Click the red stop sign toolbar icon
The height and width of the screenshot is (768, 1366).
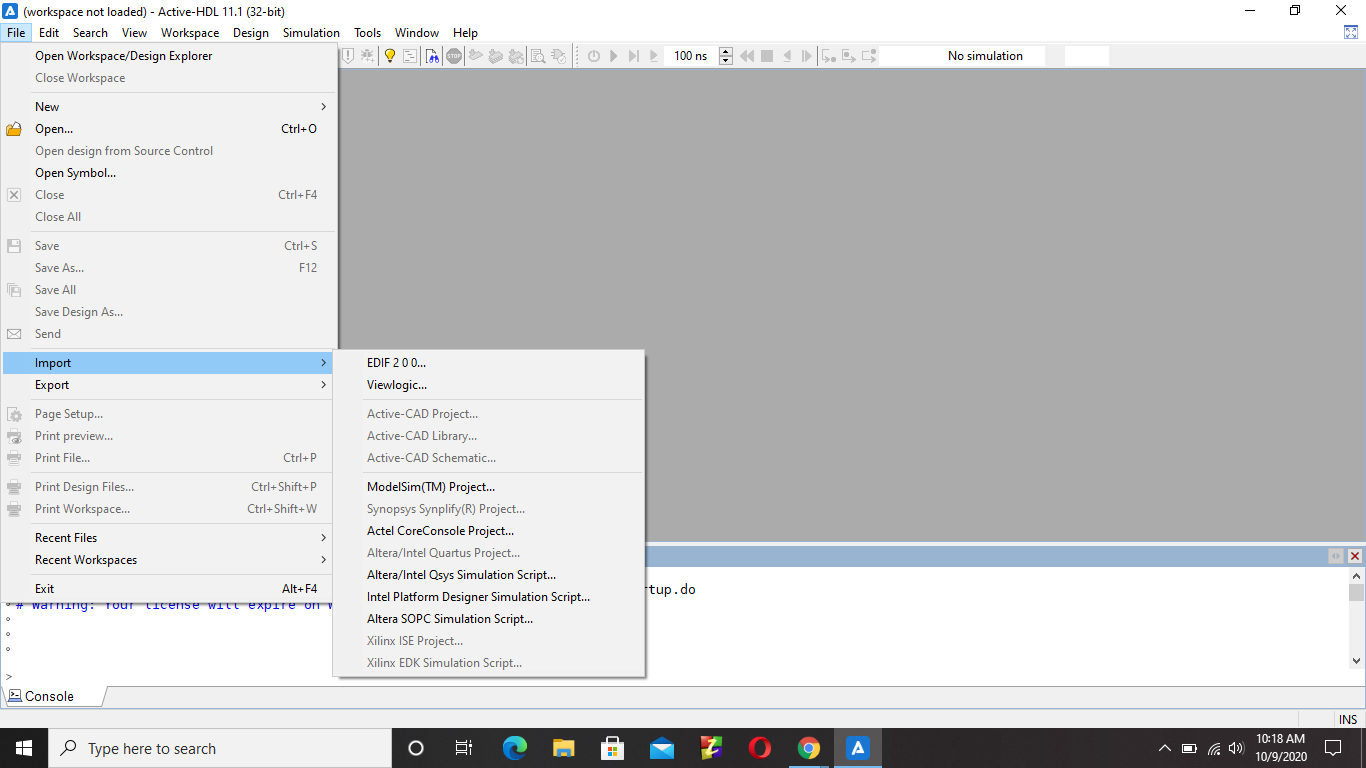click(x=454, y=56)
